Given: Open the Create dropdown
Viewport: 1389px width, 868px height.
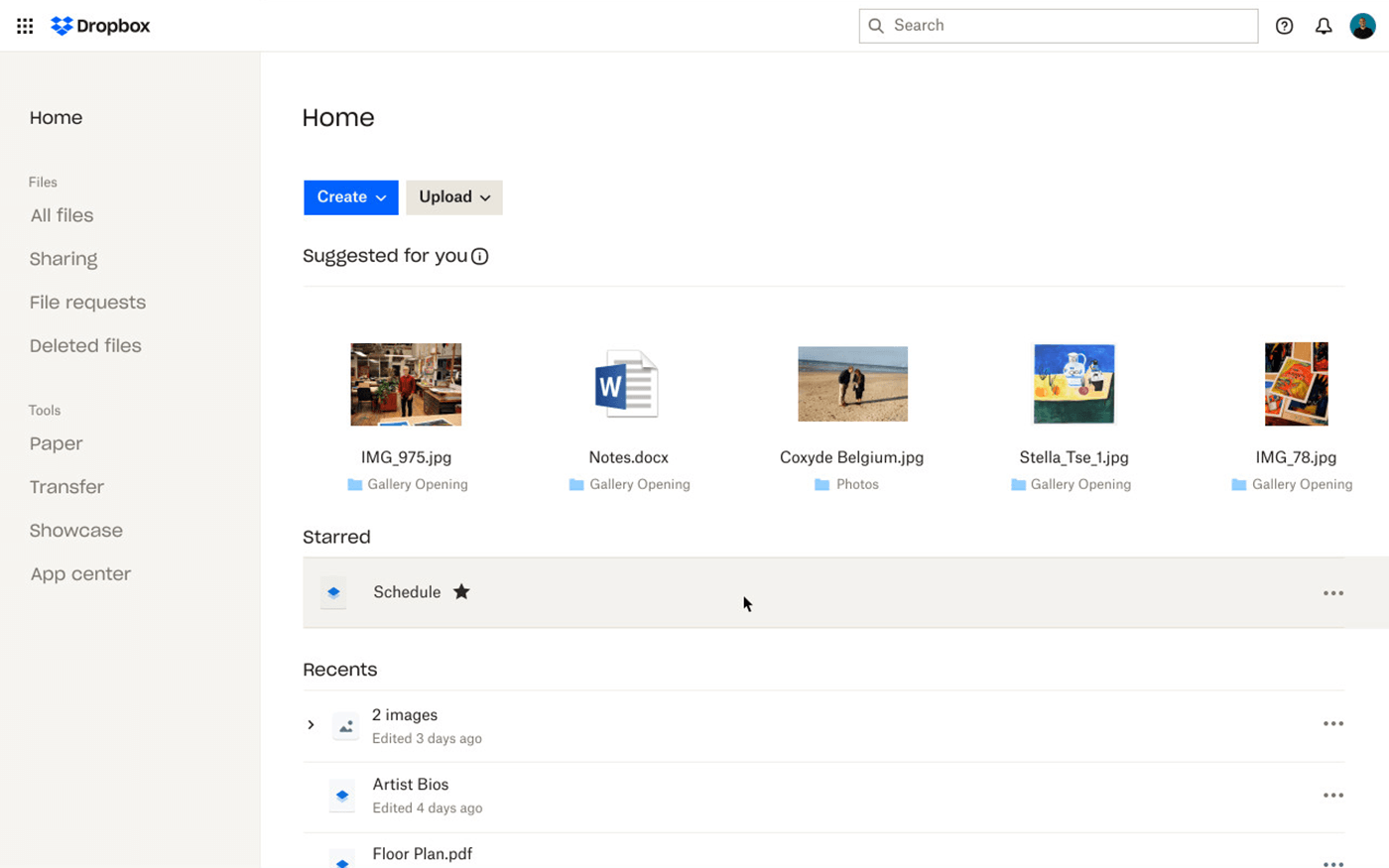Looking at the screenshot, I should pyautogui.click(x=351, y=197).
